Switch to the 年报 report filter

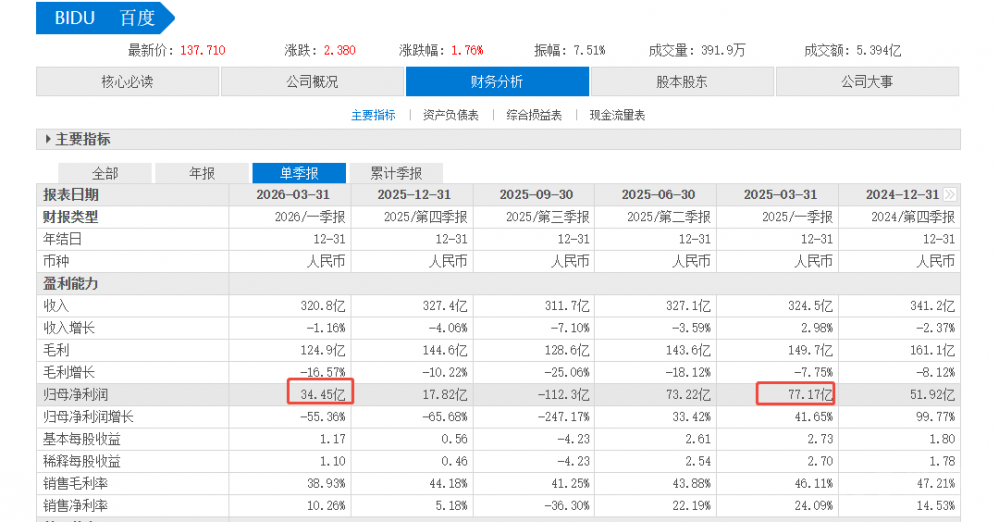pyautogui.click(x=202, y=173)
